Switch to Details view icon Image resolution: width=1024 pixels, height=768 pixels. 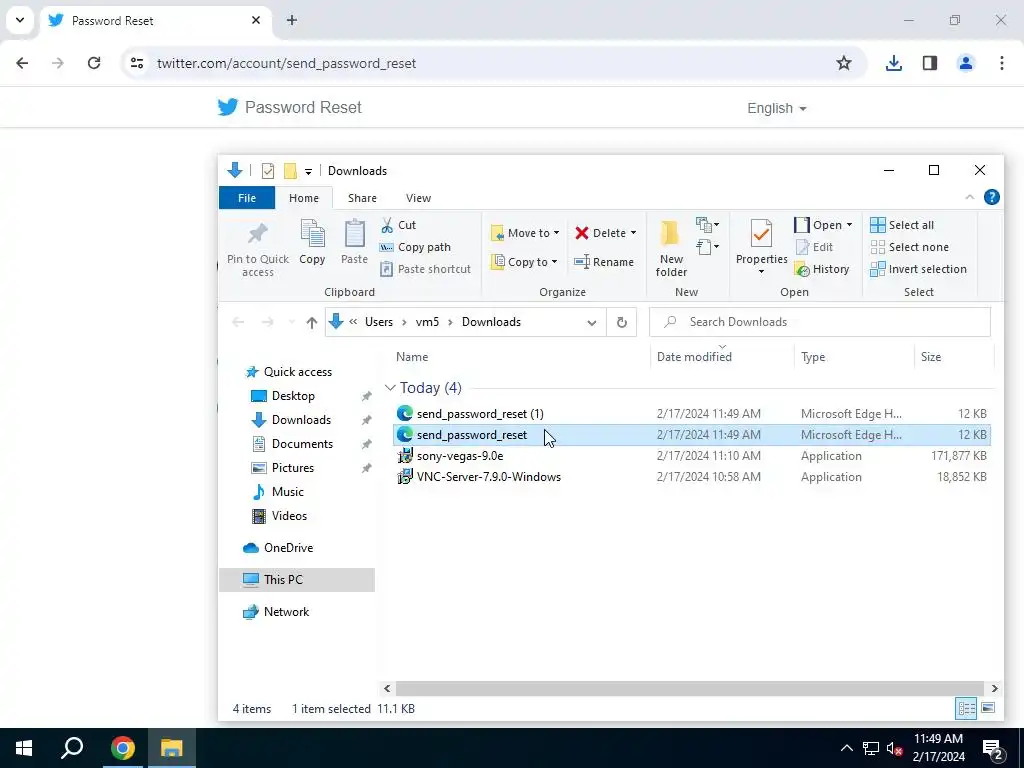(x=966, y=709)
